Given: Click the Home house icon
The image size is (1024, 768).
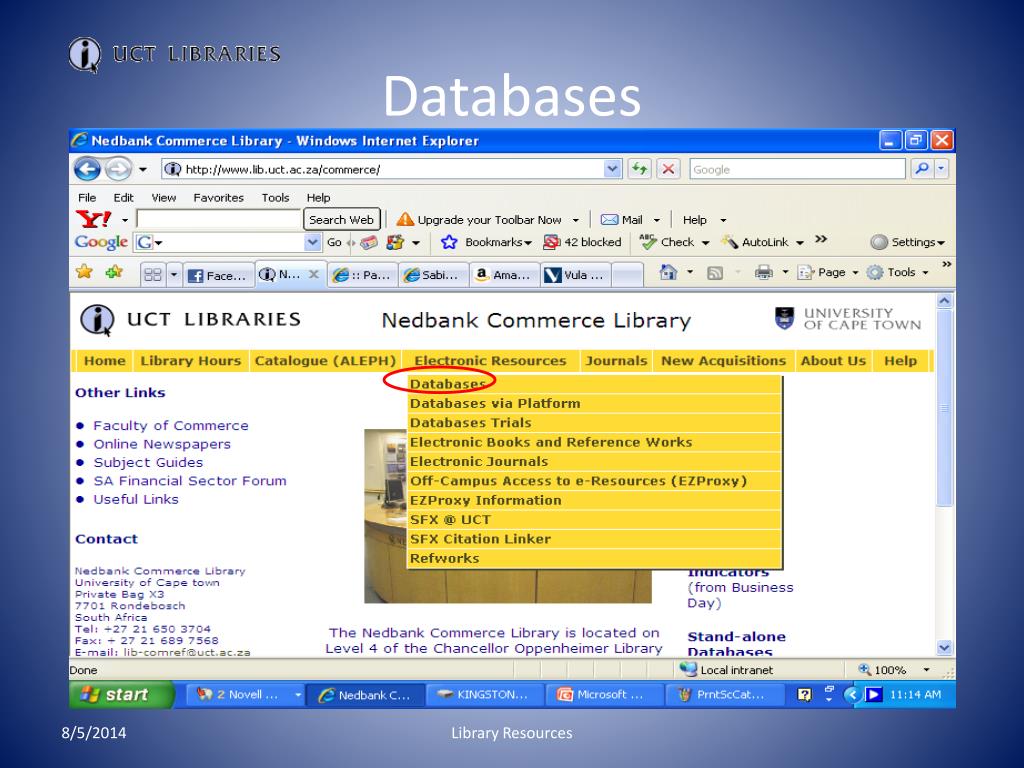Looking at the screenshot, I should pos(667,272).
